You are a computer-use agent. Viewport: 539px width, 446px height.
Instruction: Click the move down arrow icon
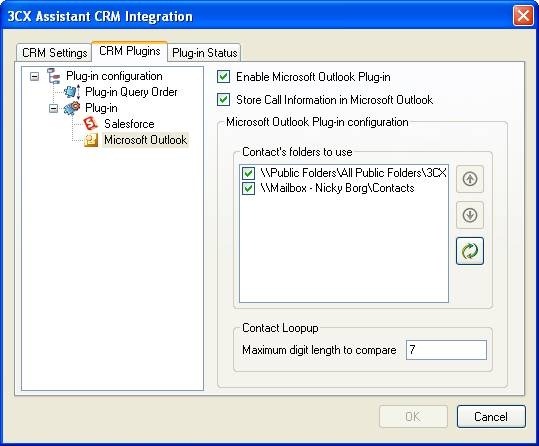[x=470, y=215]
